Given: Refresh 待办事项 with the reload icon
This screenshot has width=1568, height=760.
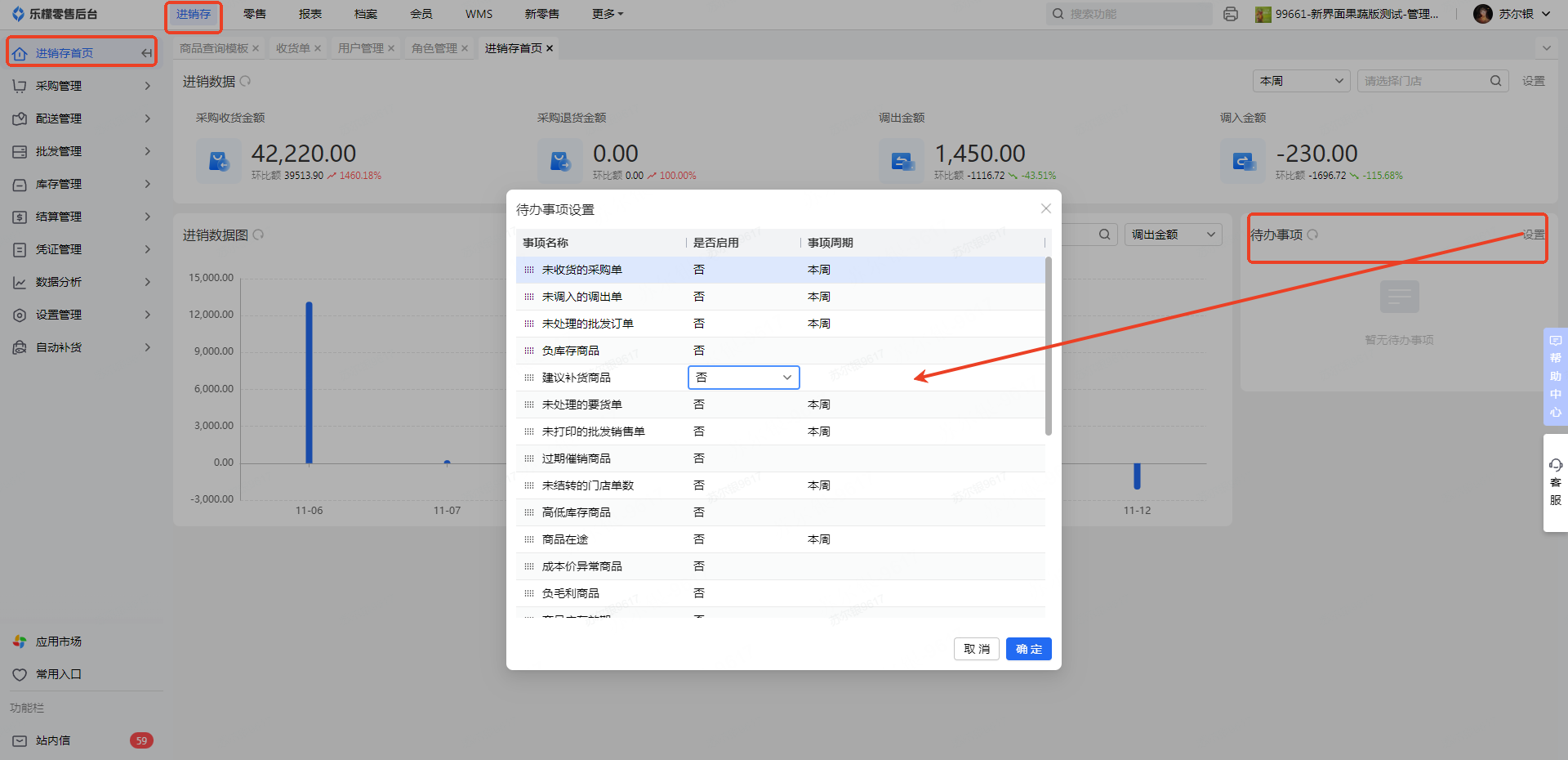Looking at the screenshot, I should point(1312,235).
